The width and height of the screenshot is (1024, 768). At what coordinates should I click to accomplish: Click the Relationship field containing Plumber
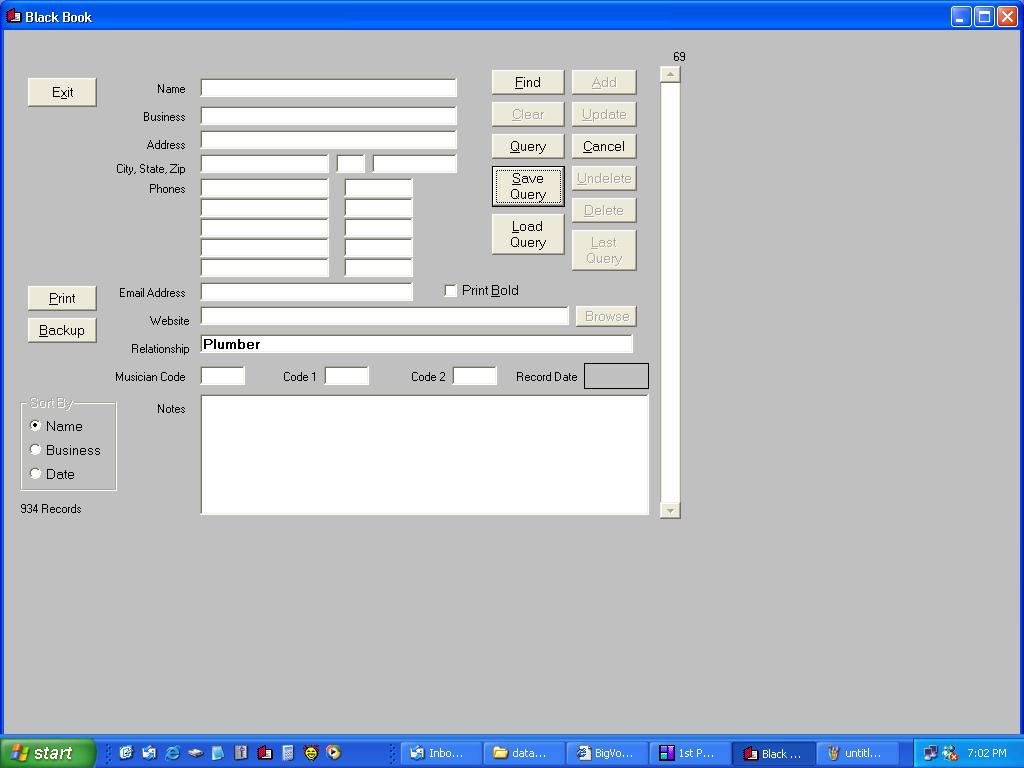416,344
